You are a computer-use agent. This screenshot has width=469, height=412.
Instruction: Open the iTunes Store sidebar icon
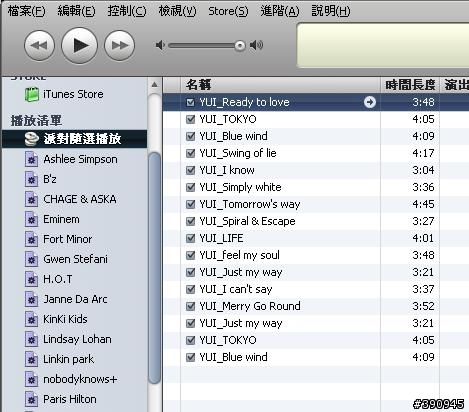tap(32, 94)
